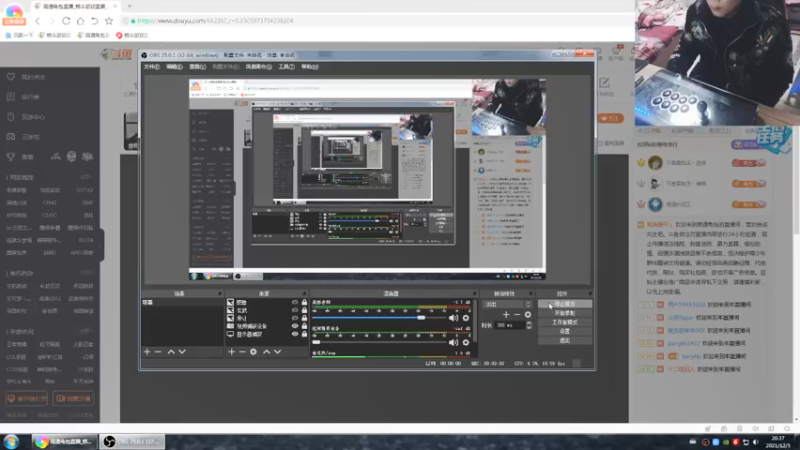The width and height of the screenshot is (800, 450).
Task: Click the 开始录制 button
Action: 565,313
